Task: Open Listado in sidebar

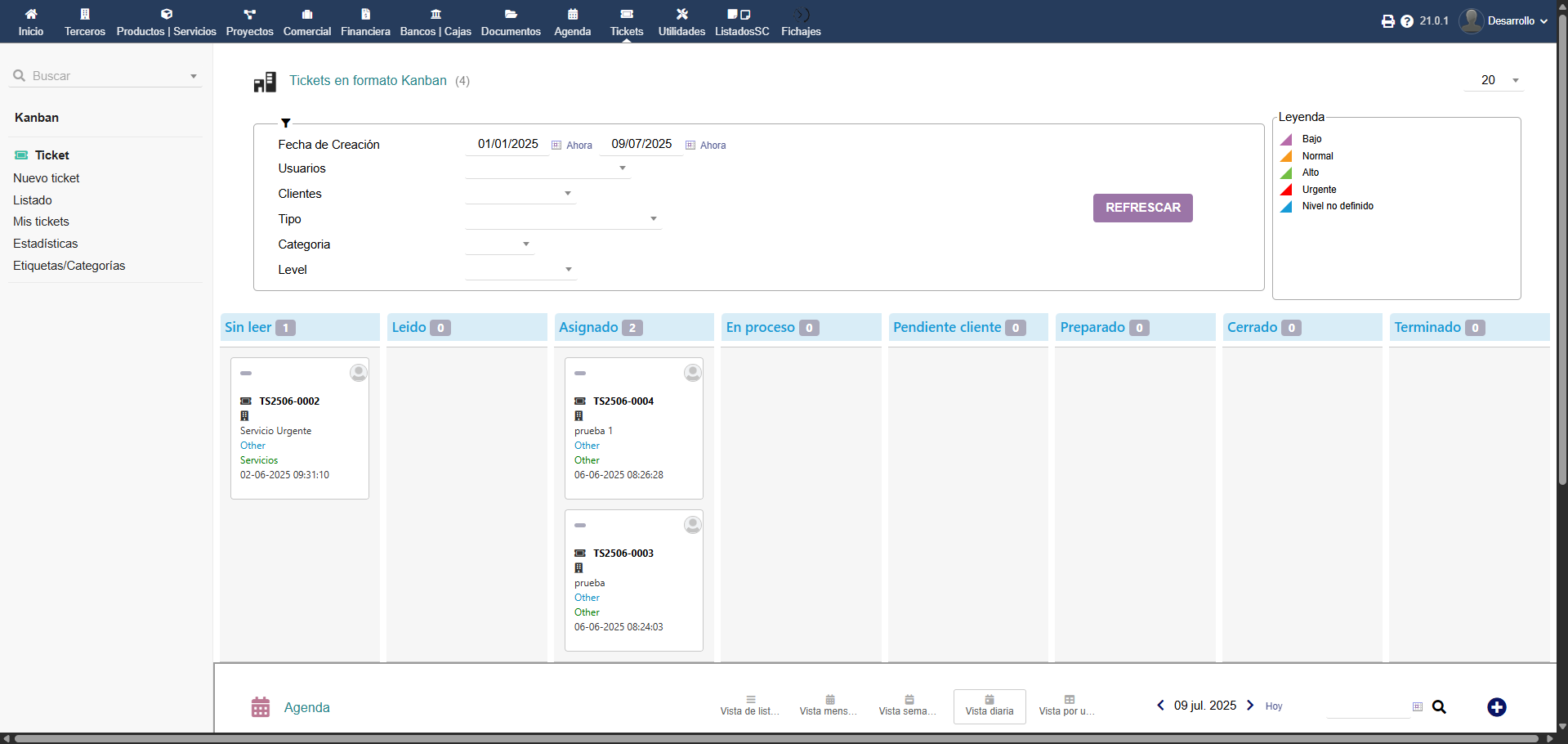Action: [x=33, y=200]
